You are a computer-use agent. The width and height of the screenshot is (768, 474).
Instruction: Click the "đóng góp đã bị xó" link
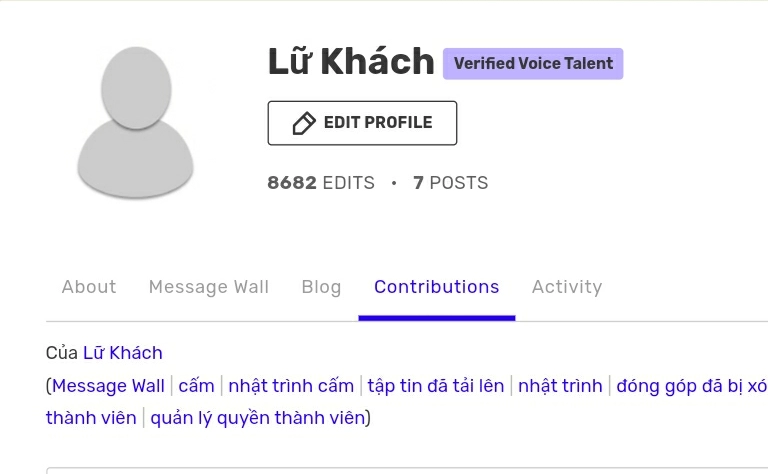pyautogui.click(x=691, y=386)
